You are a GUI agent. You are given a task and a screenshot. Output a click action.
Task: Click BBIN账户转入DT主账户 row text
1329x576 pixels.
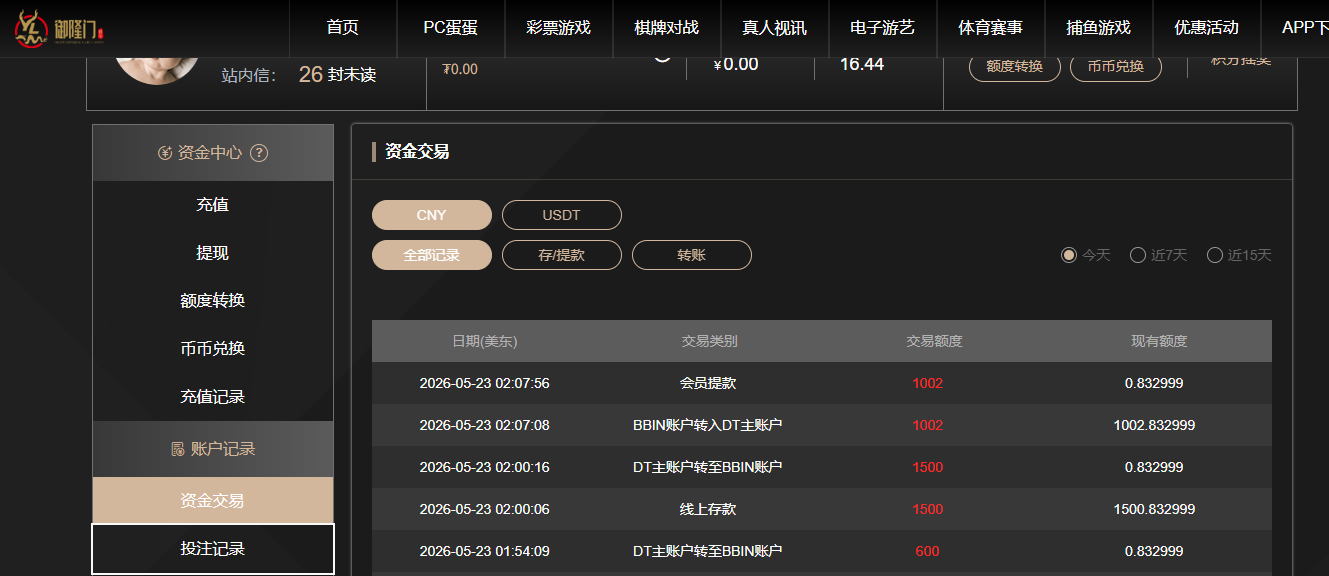pyautogui.click(x=708, y=425)
